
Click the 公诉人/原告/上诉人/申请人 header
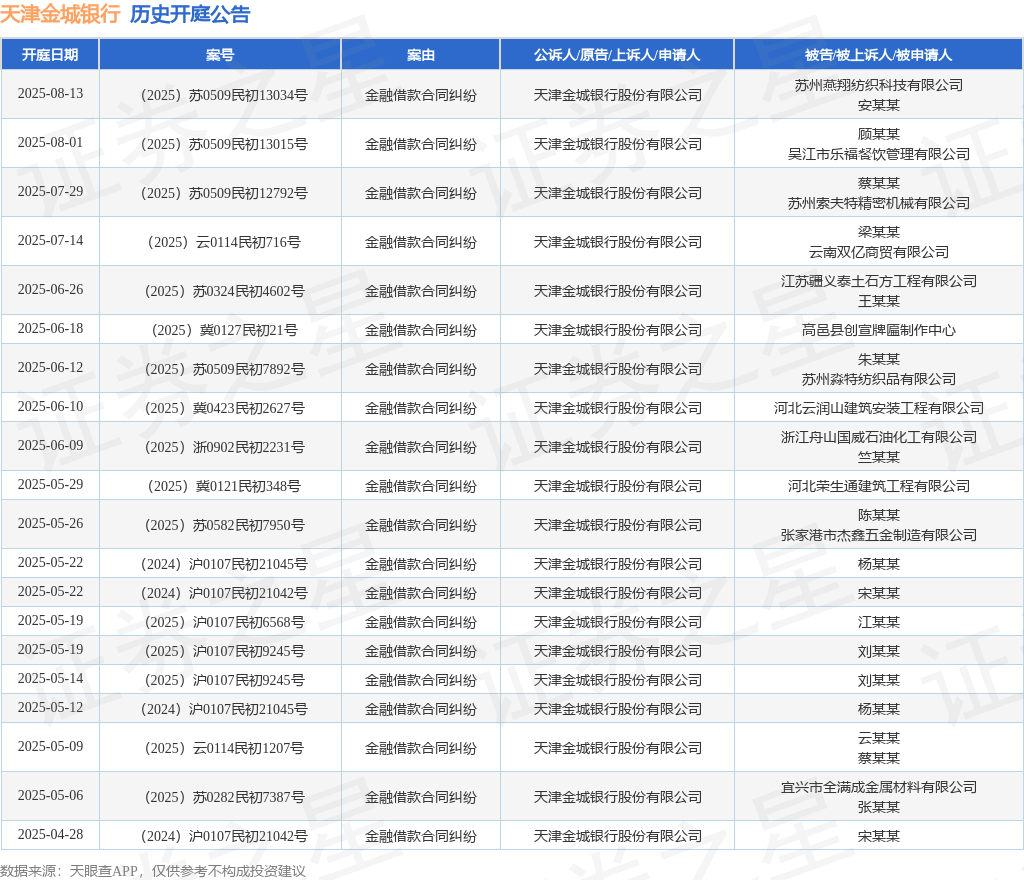tap(617, 55)
